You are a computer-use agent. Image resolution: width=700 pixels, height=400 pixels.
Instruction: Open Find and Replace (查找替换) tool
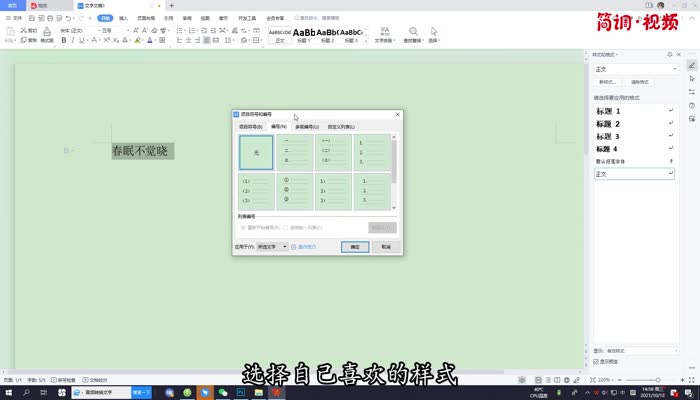[x=413, y=35]
